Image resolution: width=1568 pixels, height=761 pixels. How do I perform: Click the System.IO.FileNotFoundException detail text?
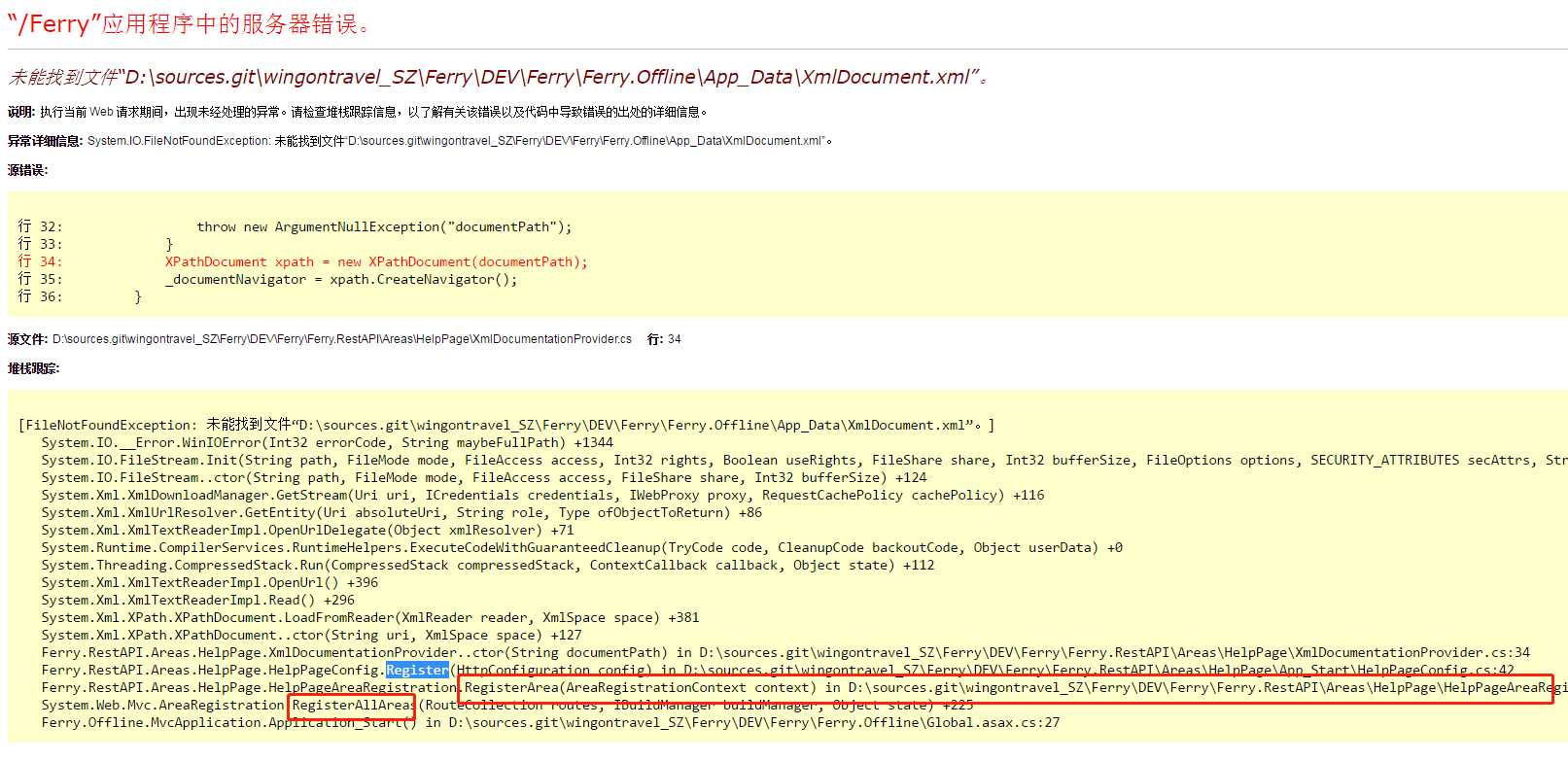pyautogui.click(x=460, y=141)
